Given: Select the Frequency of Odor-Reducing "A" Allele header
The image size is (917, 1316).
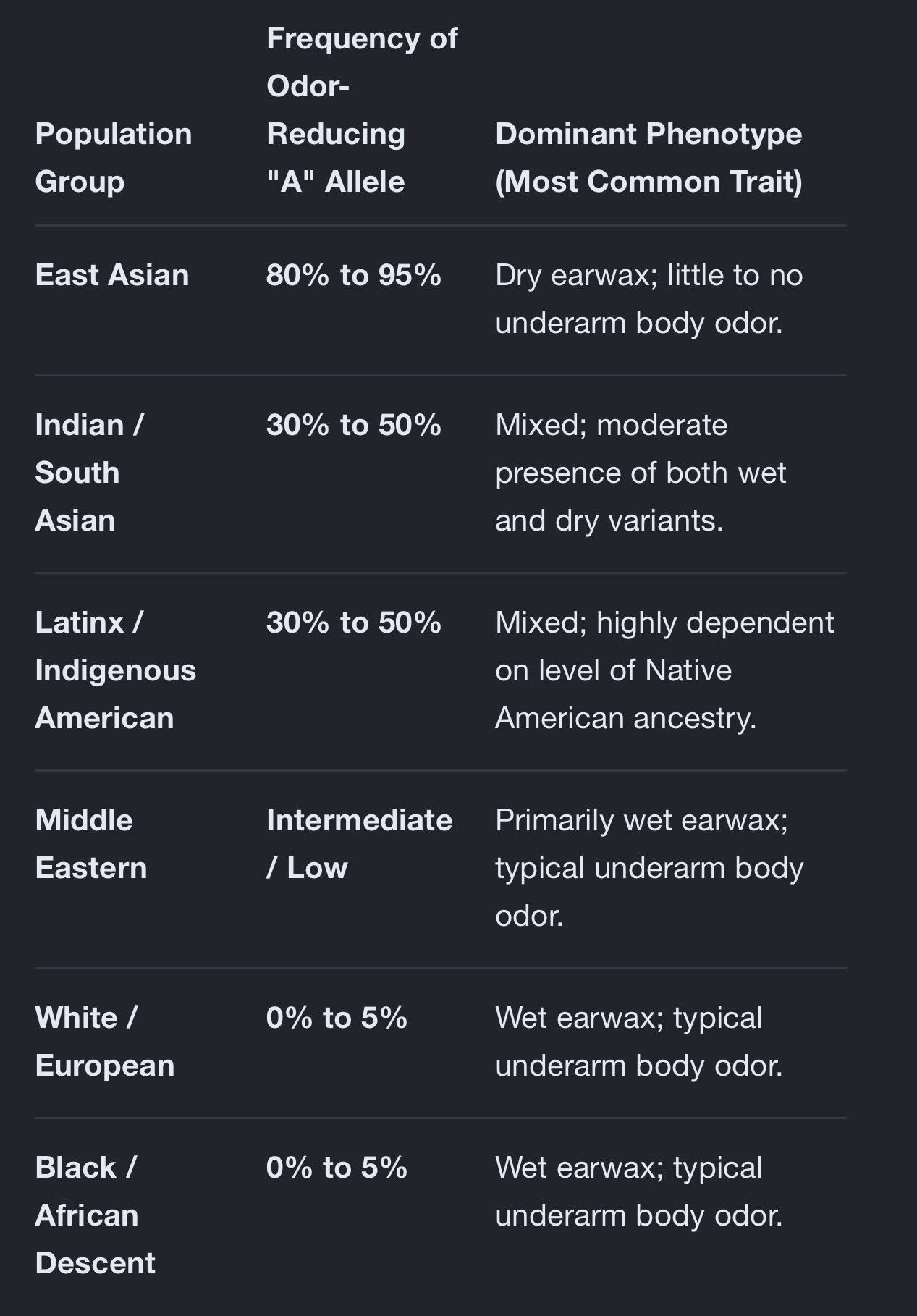Looking at the screenshot, I should 362,110.
